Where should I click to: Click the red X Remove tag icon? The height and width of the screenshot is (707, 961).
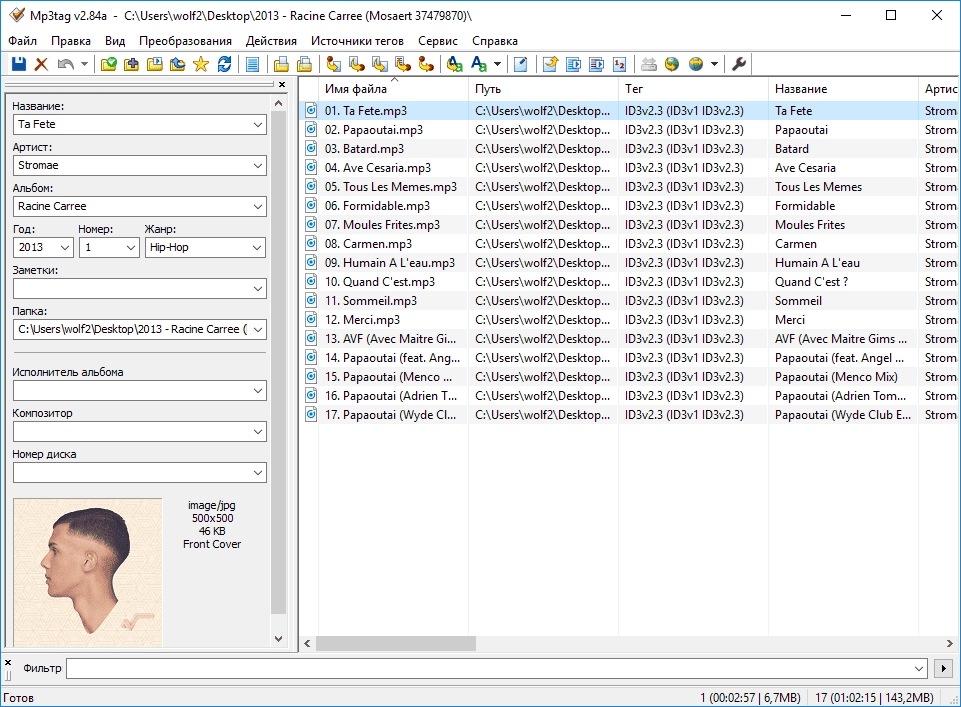pyautogui.click(x=41, y=64)
